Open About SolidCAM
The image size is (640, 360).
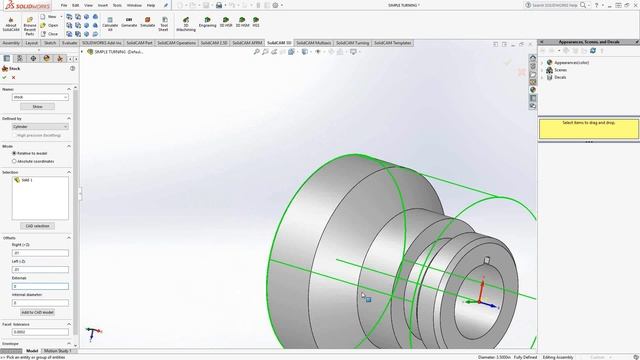coord(11,24)
